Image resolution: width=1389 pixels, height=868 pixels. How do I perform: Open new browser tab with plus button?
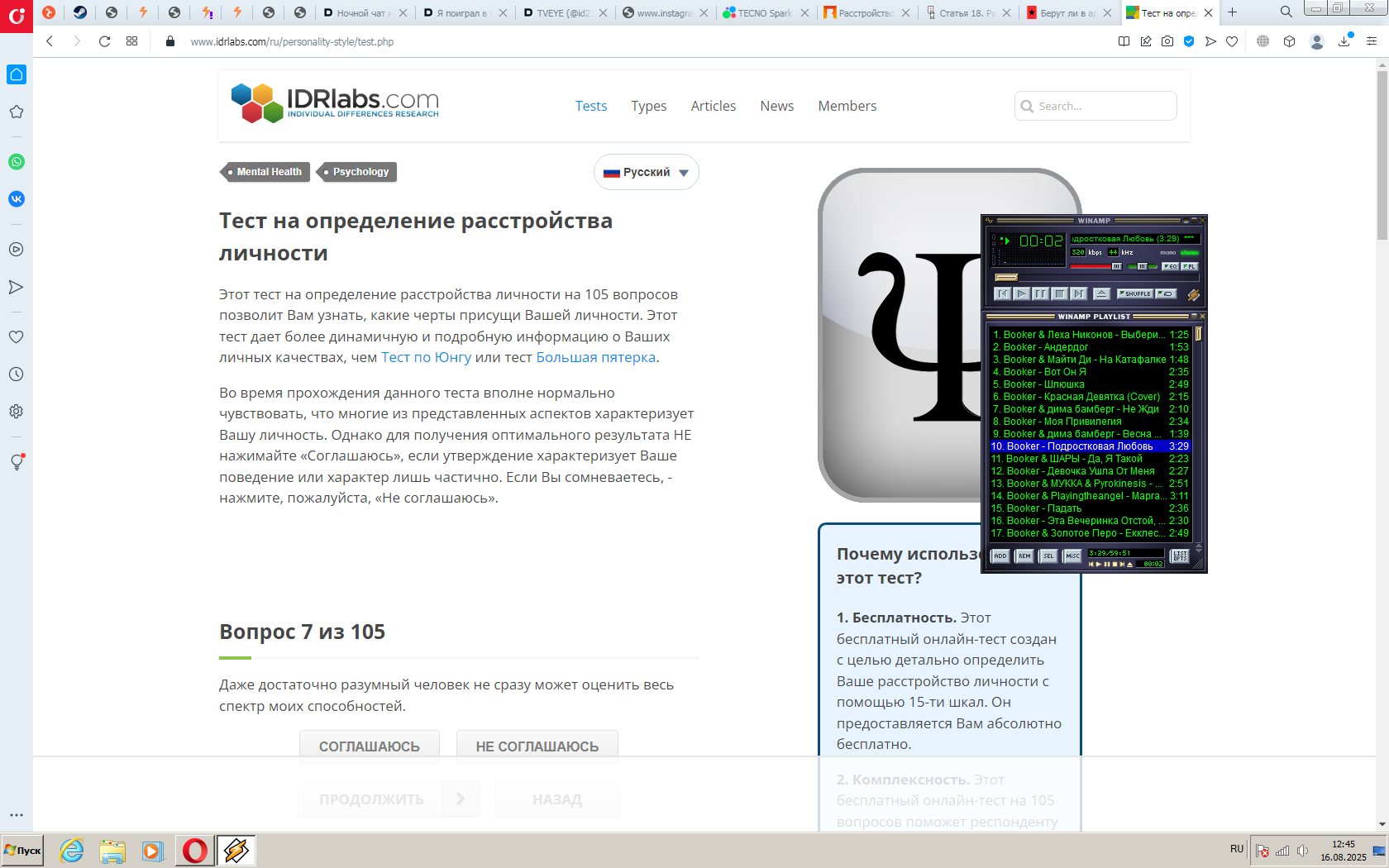pos(1232,12)
